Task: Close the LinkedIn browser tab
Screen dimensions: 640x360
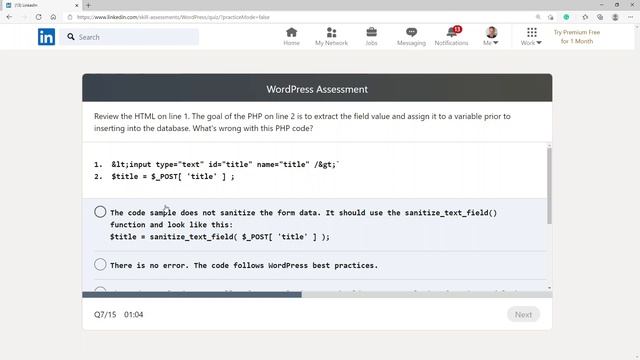Action: pos(76,5)
